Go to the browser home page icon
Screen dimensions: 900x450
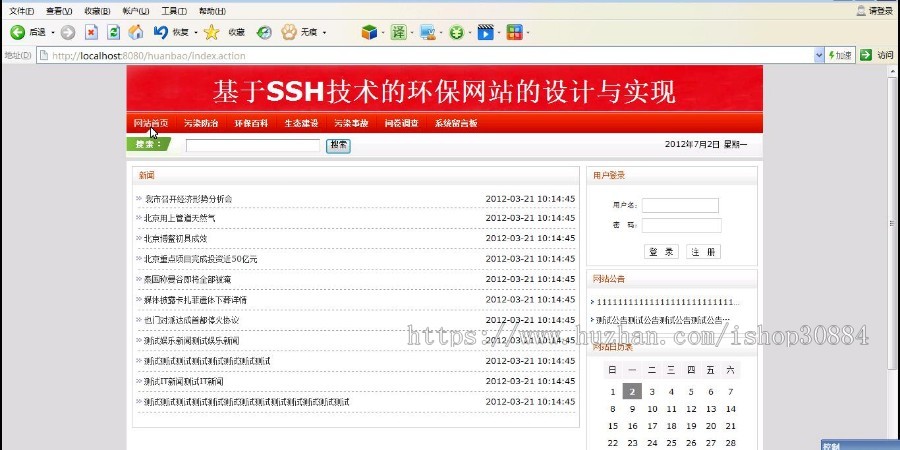point(135,32)
